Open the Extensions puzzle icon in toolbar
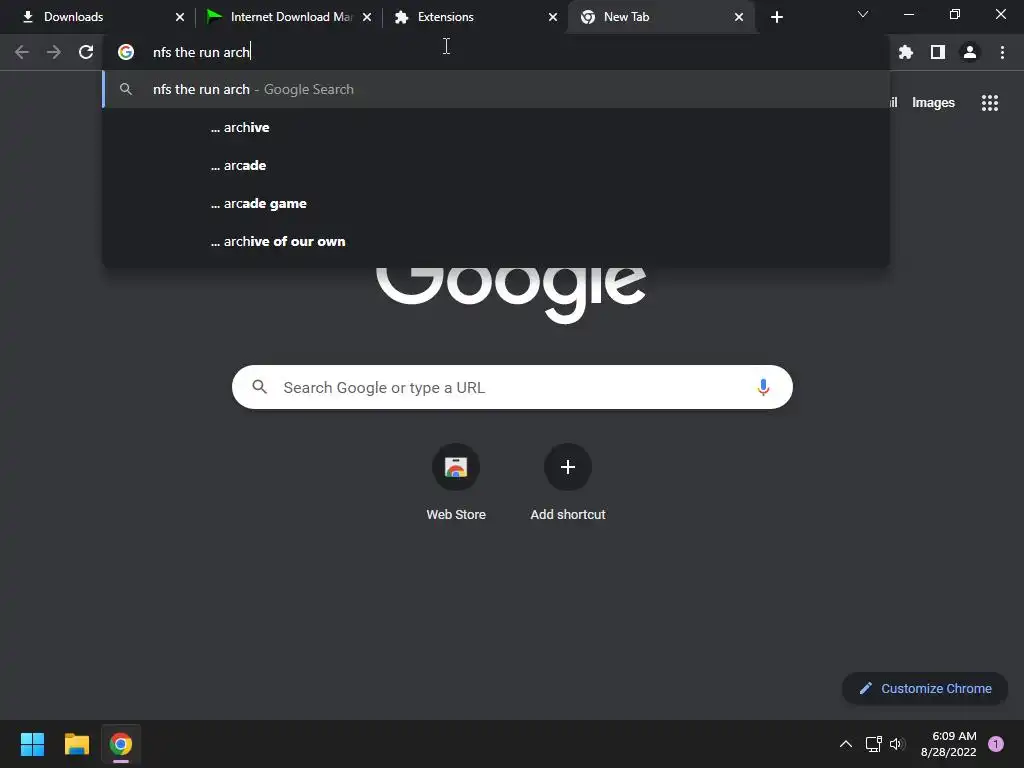The width and height of the screenshot is (1024, 768). point(906,52)
